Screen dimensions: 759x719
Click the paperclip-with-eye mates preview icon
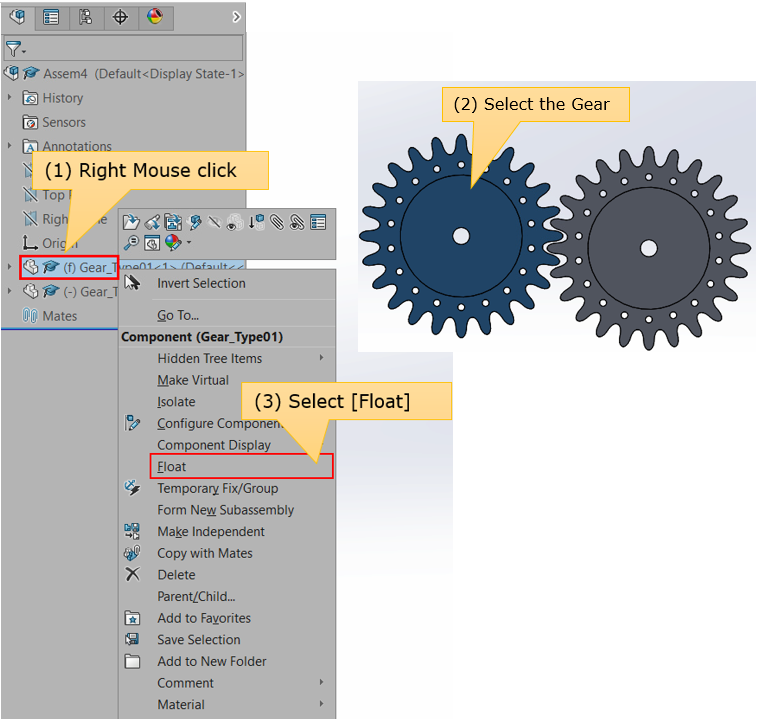[x=297, y=222]
